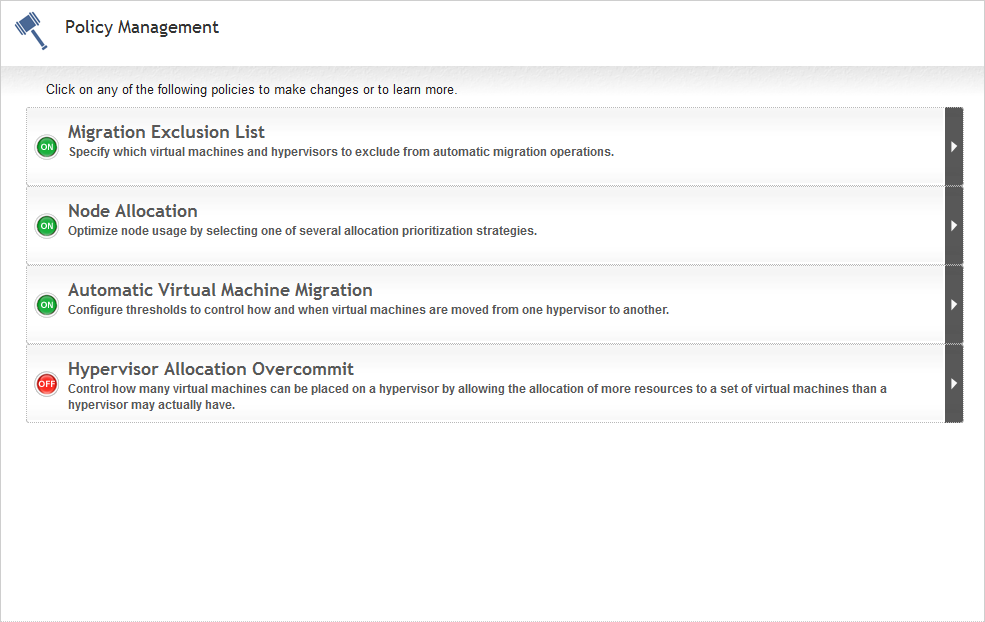Select Migration Exclusion List description text

click(x=341, y=152)
